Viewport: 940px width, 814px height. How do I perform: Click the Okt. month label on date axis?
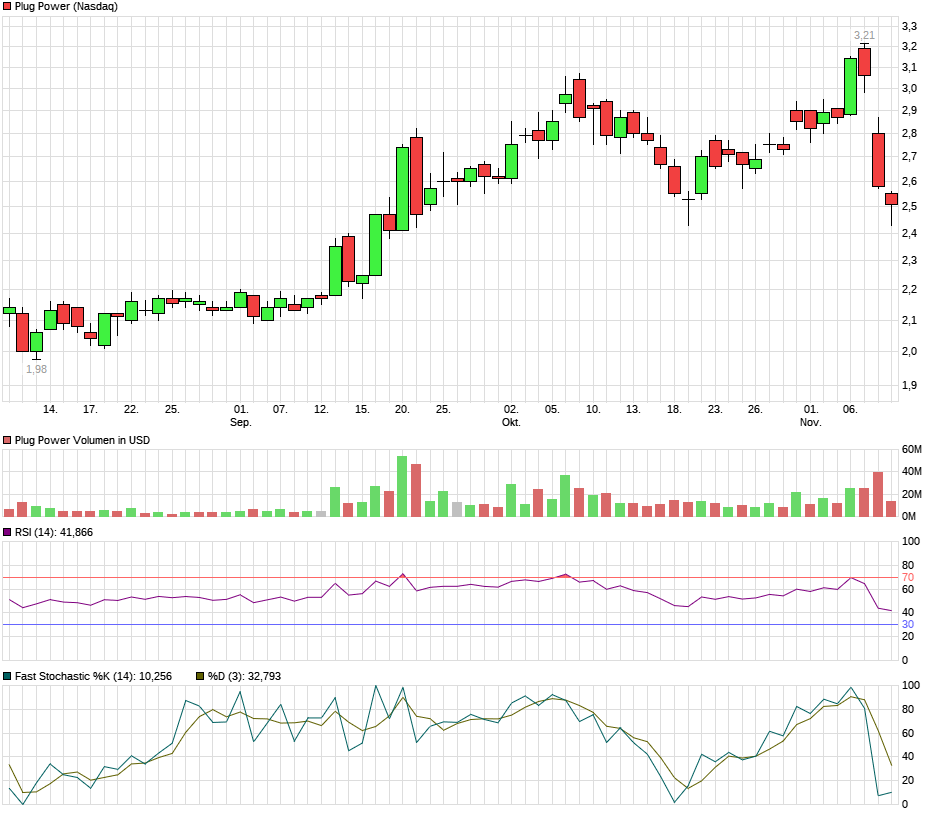[x=511, y=422]
